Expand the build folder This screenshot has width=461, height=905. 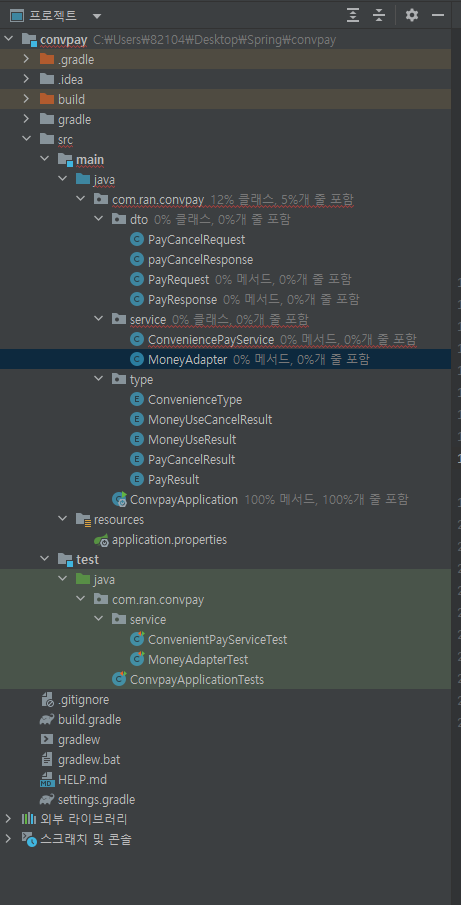(26, 99)
